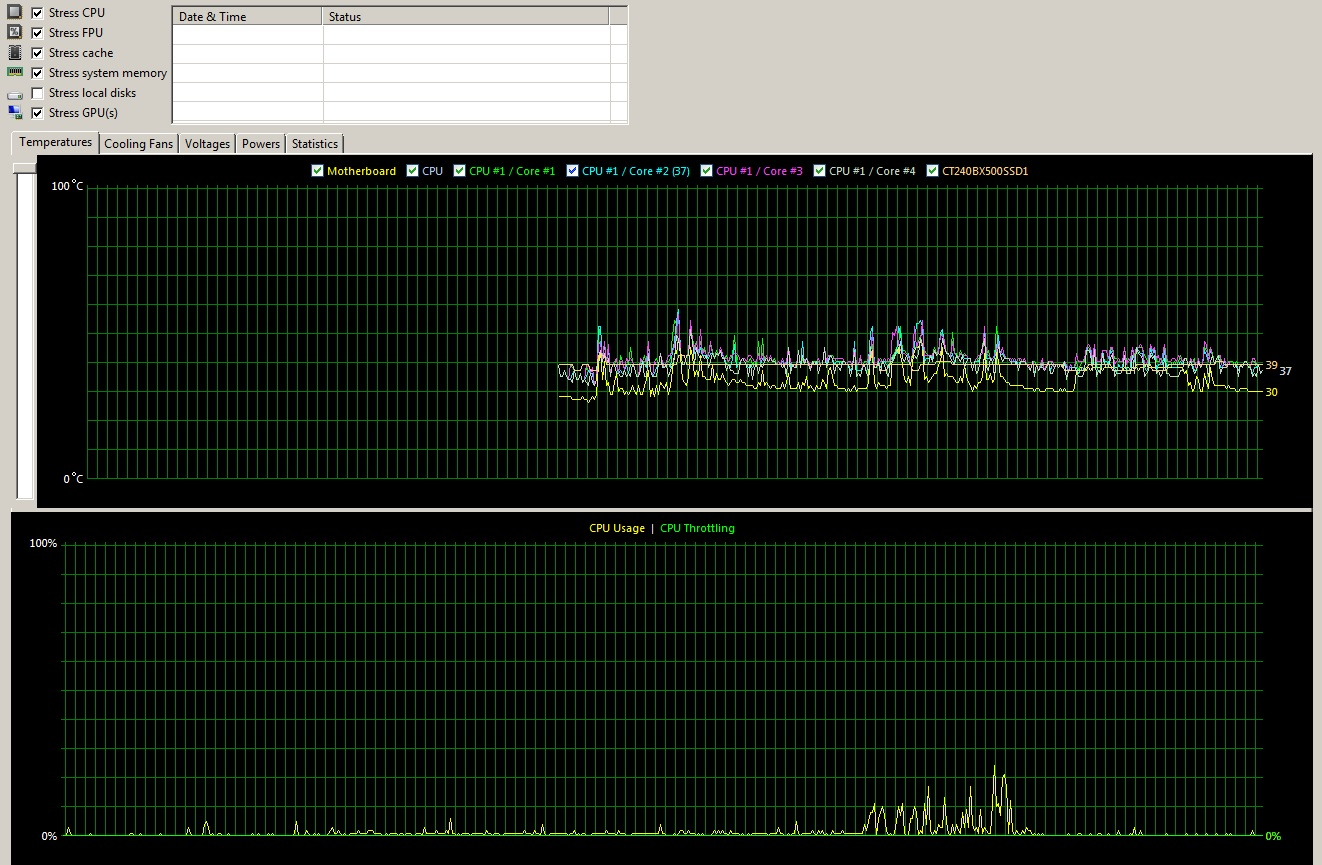Click the CPU Usage graph label
1322x865 pixels.
[617, 528]
